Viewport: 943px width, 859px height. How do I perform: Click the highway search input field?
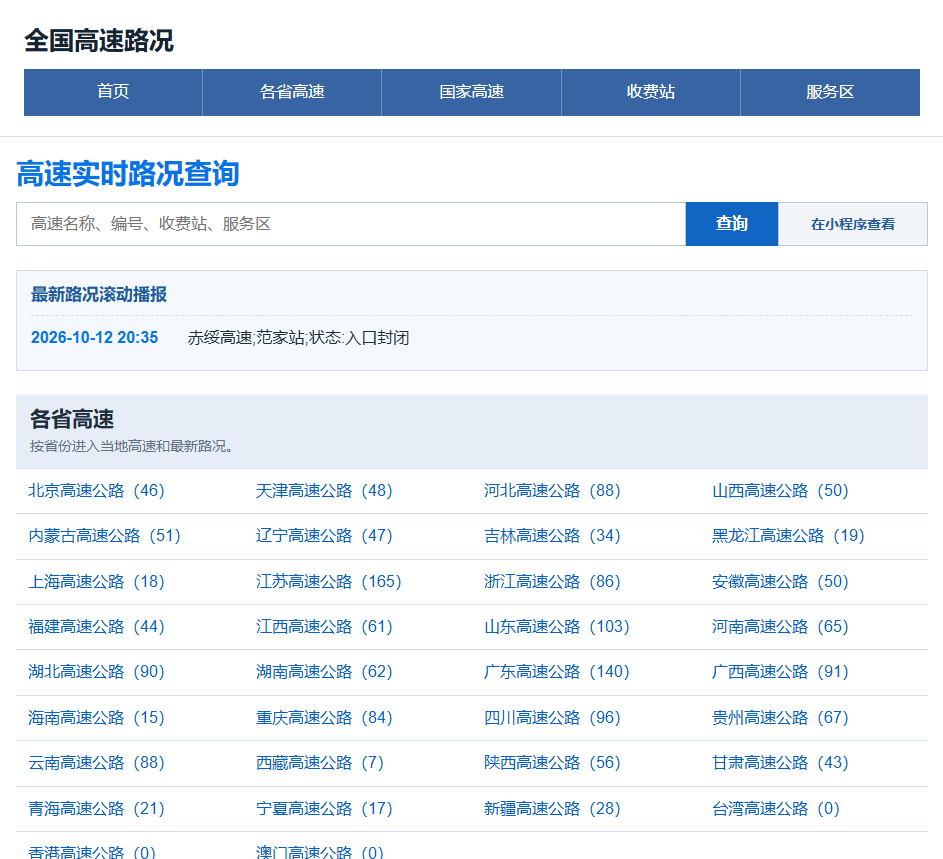point(351,224)
